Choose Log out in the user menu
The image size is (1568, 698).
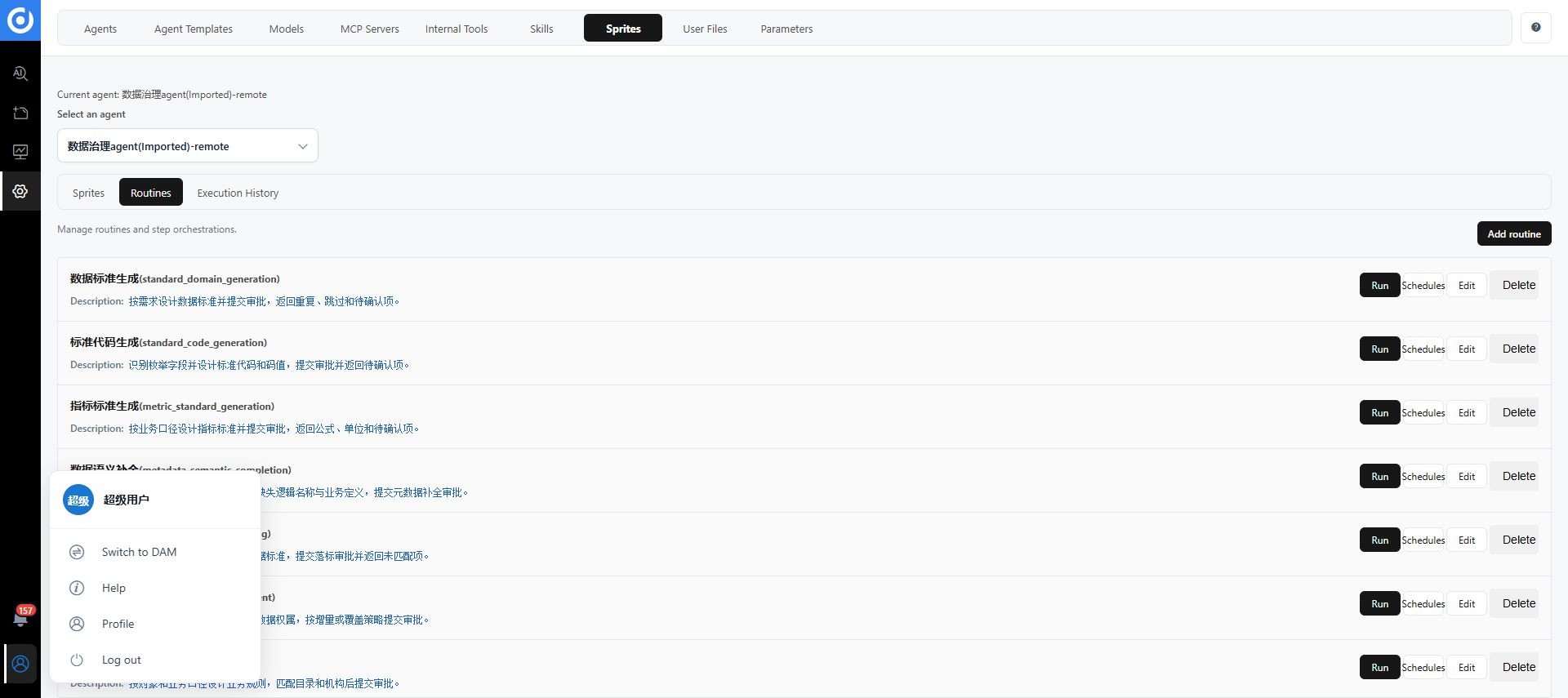(x=155, y=660)
